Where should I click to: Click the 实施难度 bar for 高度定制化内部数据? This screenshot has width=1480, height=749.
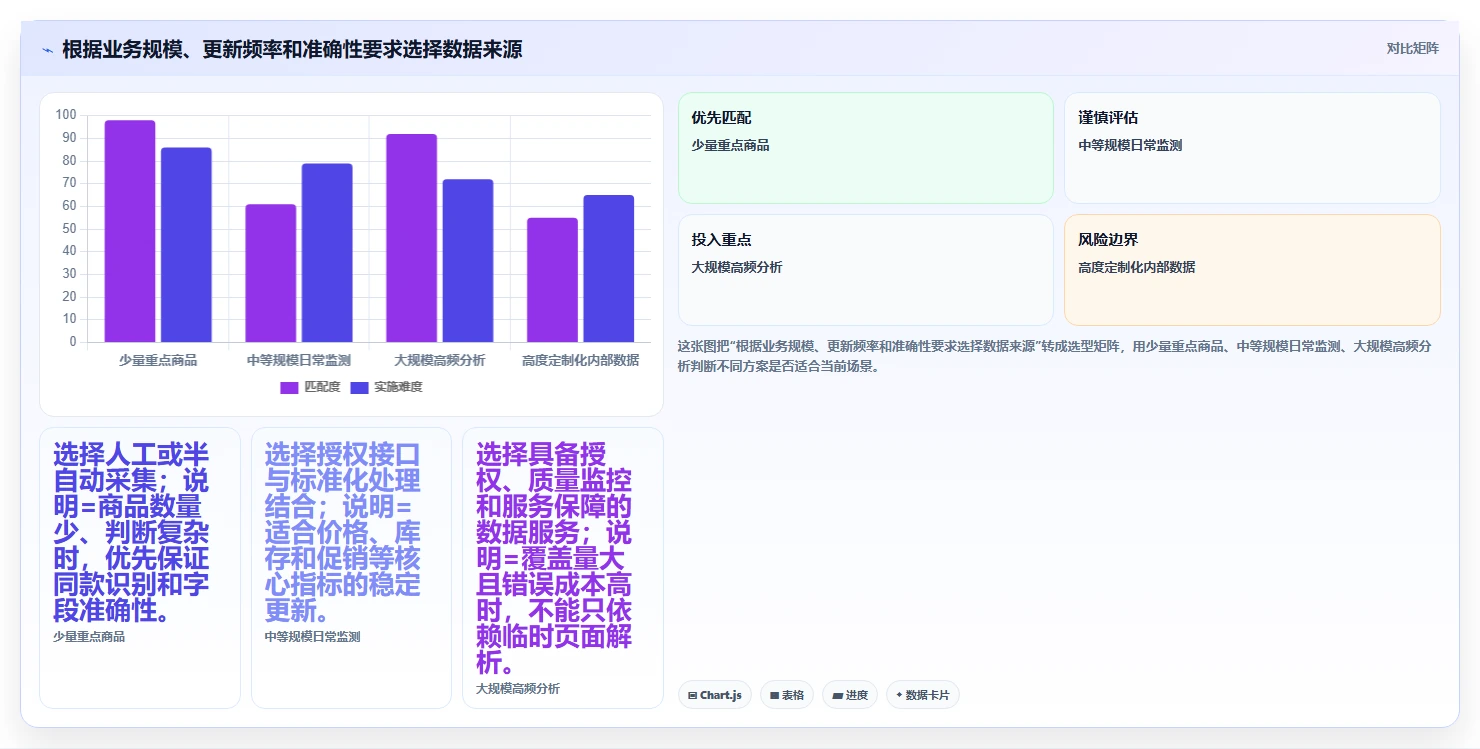coord(608,269)
